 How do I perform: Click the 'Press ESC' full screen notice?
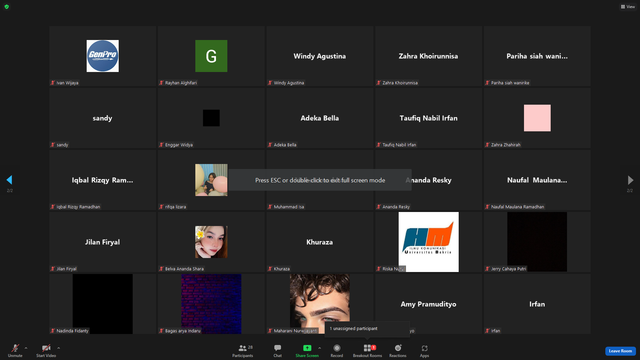point(320,180)
